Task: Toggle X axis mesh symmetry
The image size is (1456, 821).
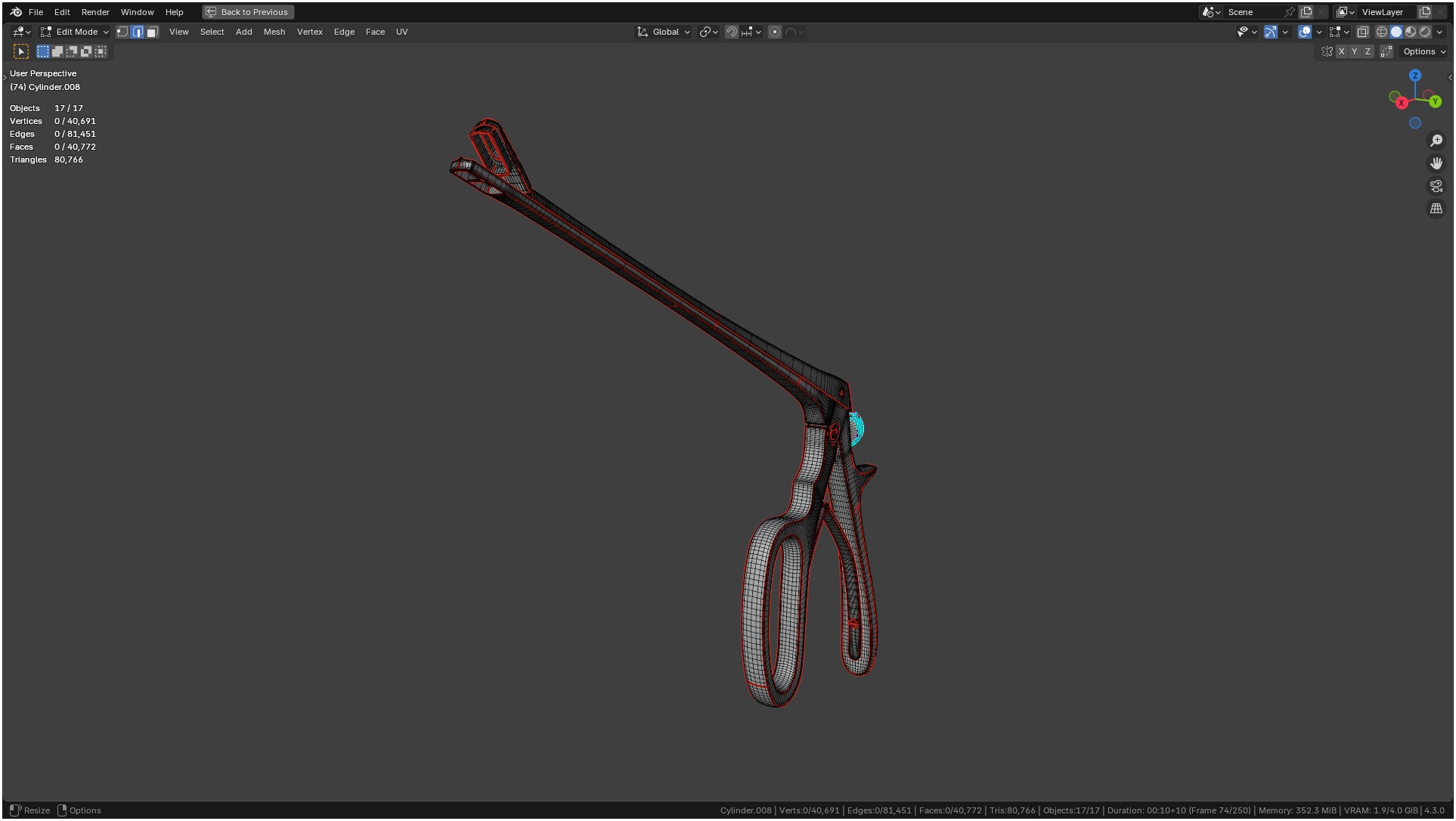Action: coord(1341,51)
